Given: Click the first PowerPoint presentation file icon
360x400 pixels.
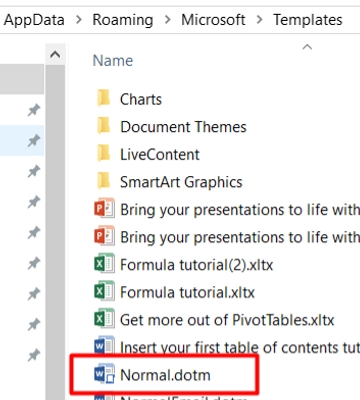Looking at the screenshot, I should 105,209.
